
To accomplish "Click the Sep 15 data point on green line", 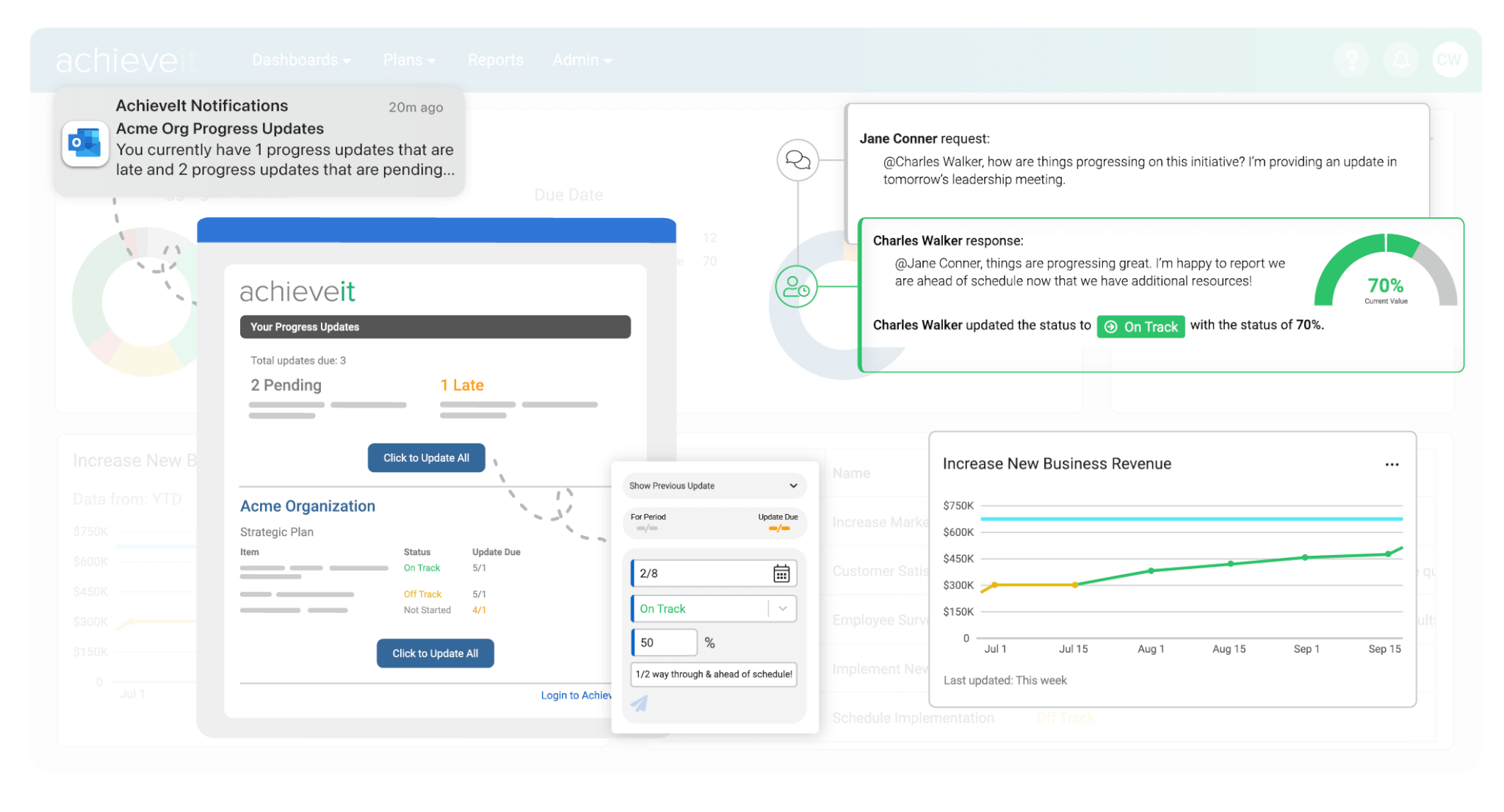I will 1387,554.
